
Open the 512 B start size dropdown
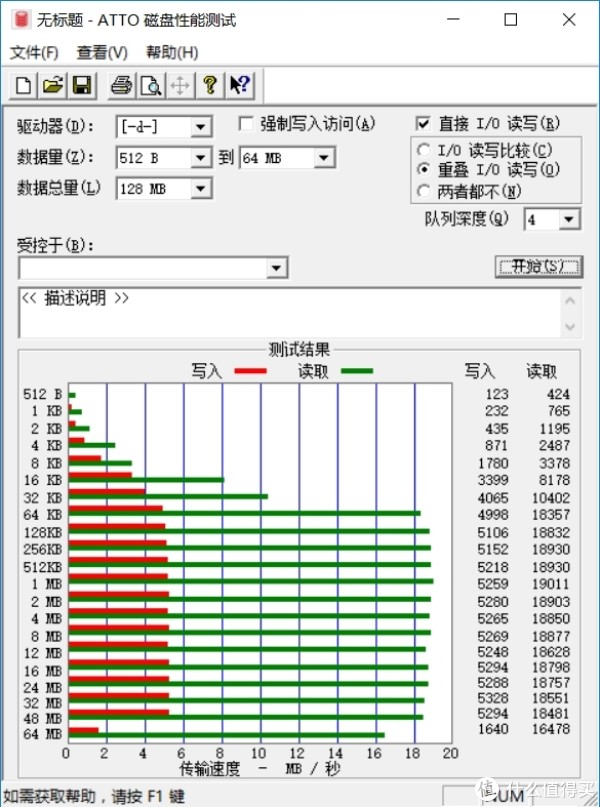point(200,158)
